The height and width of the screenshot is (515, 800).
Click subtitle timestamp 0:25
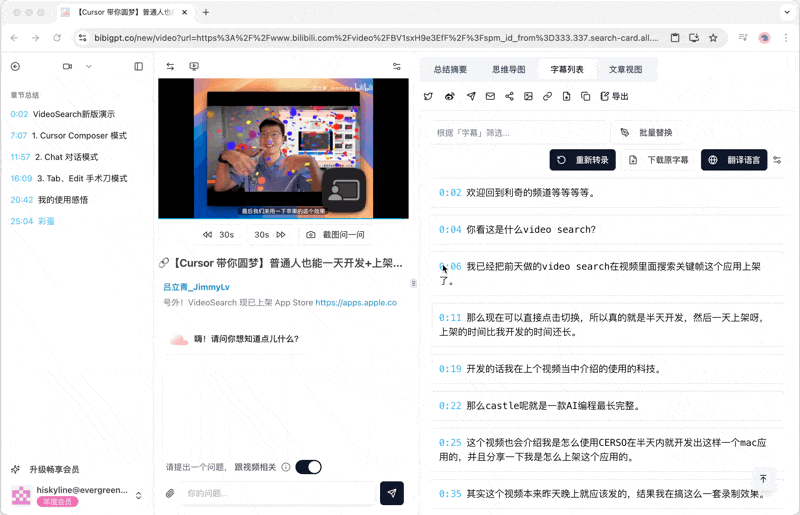450,443
